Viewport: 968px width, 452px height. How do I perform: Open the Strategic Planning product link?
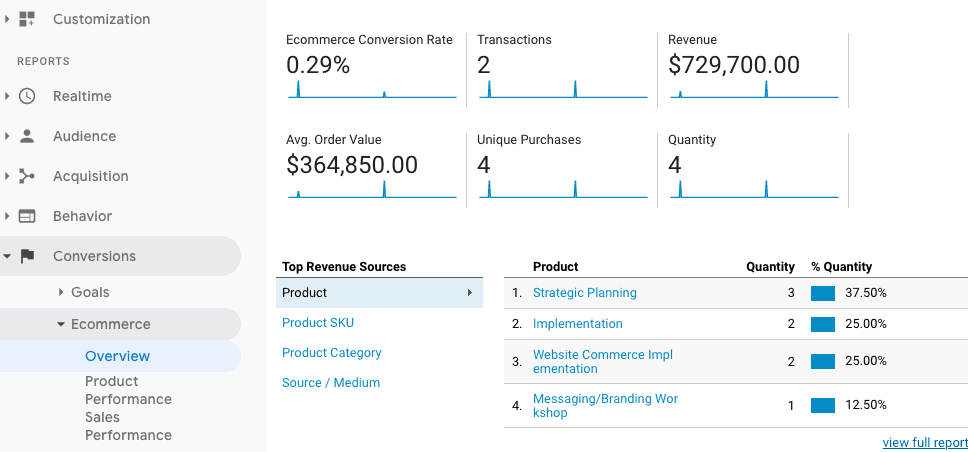[585, 293]
